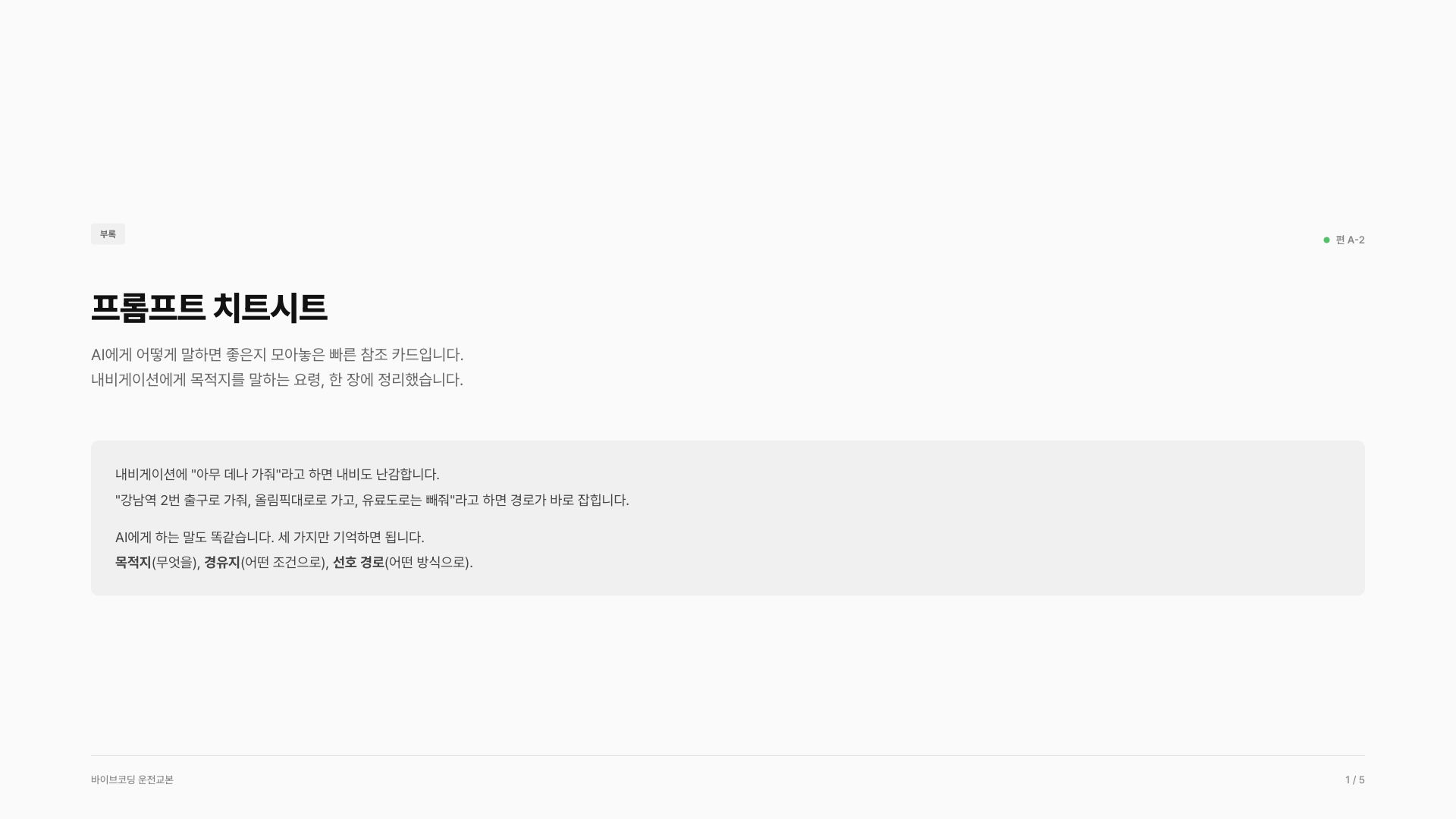Click the sentence about 강남역 2번 출구

(x=372, y=500)
